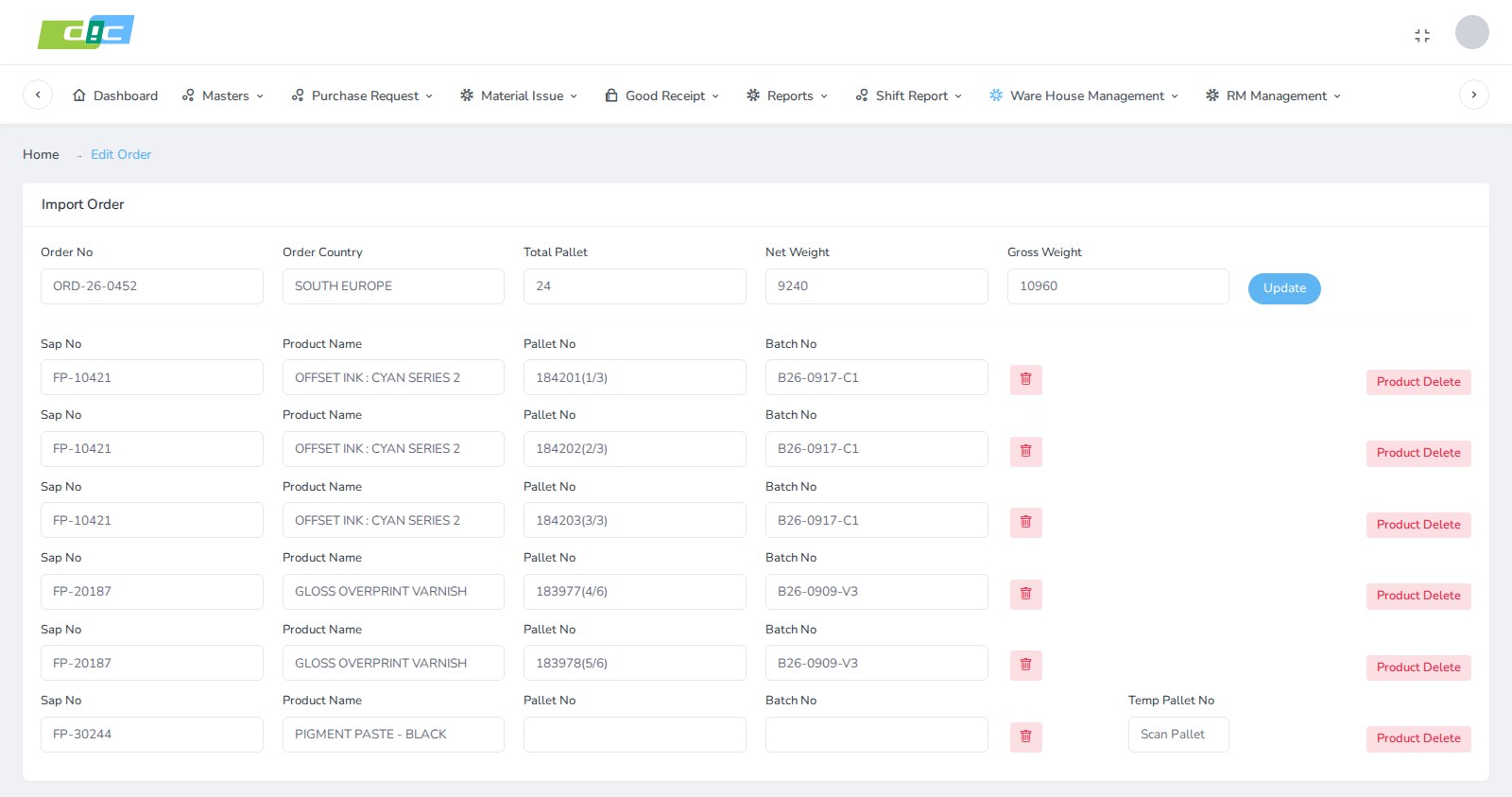
Task: Click the CIC company logo
Action: point(86,32)
